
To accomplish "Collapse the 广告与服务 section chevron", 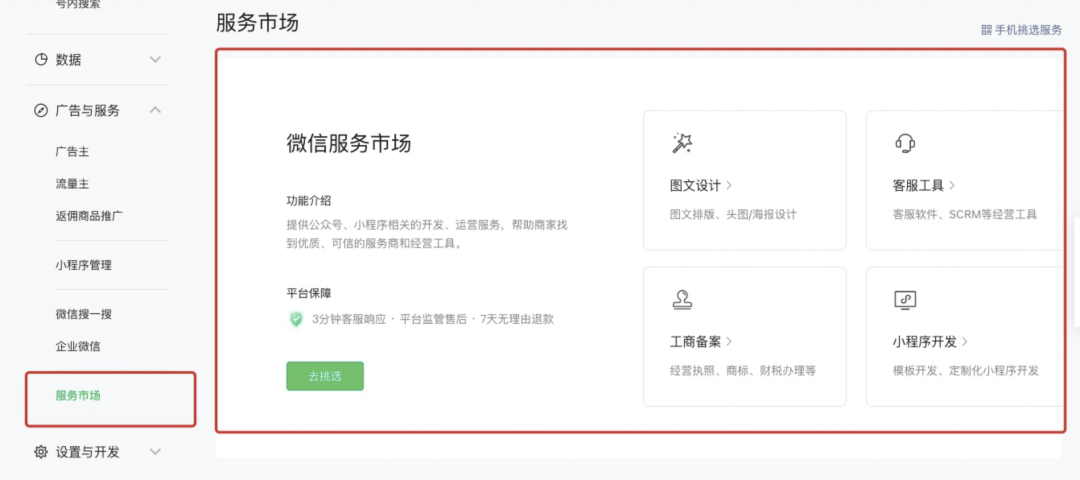I will pyautogui.click(x=156, y=109).
